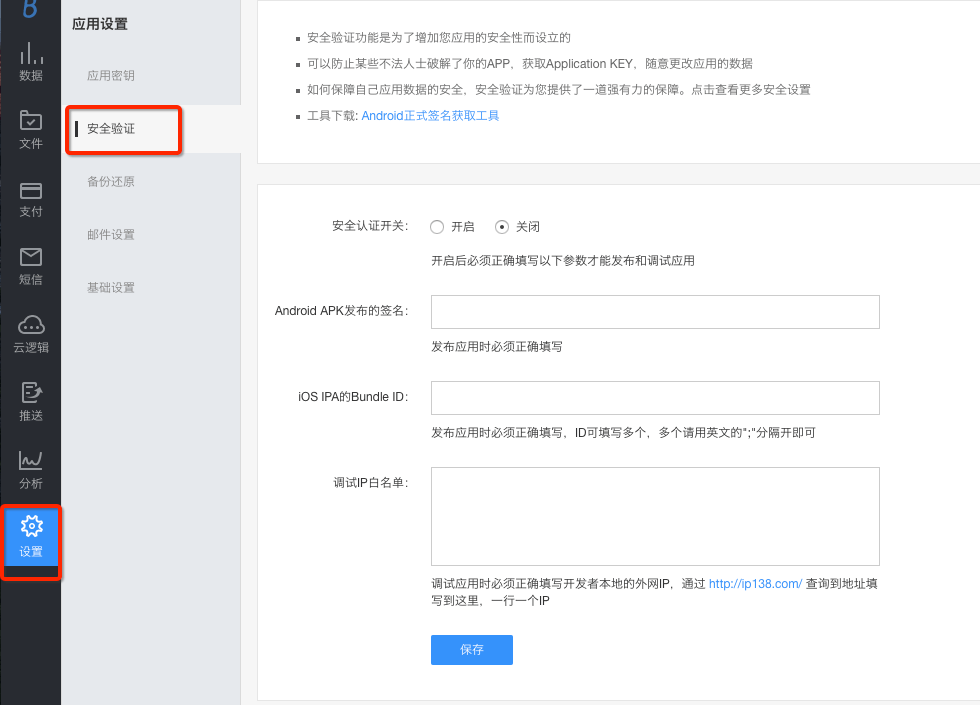Select the 开启 radio button
This screenshot has width=980, height=705.
[437, 227]
